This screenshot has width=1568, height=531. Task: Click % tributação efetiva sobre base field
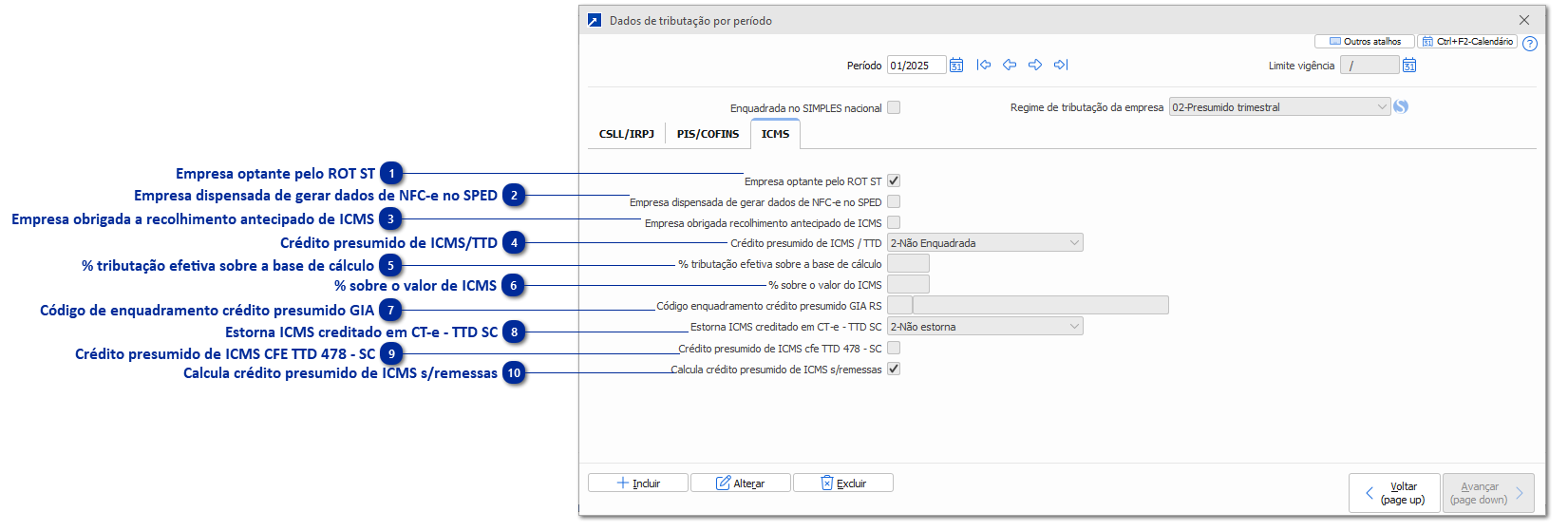(908, 264)
